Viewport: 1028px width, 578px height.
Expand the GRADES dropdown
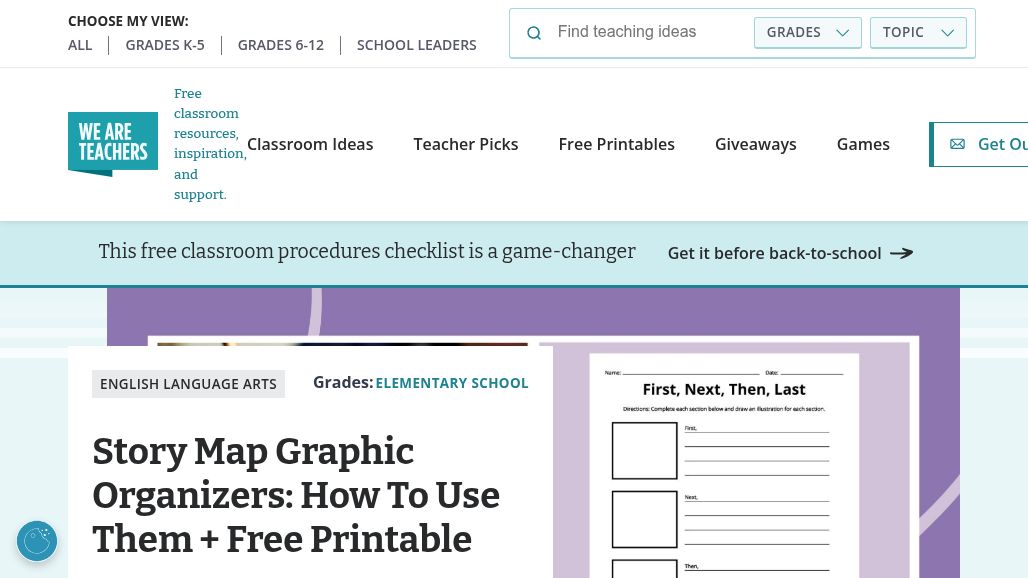coord(808,32)
